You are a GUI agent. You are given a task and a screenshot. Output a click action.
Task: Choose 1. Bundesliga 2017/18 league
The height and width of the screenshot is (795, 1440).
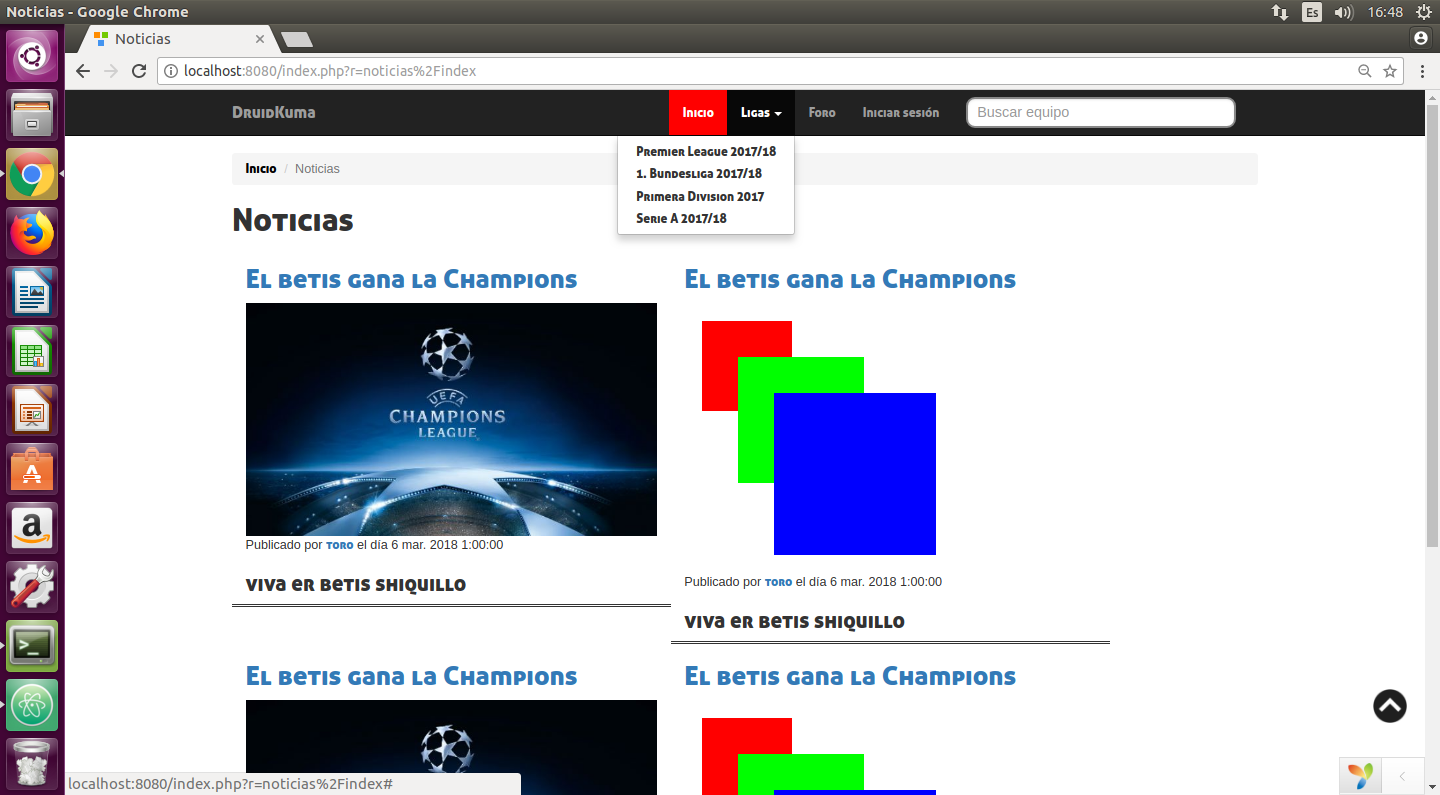(x=699, y=174)
